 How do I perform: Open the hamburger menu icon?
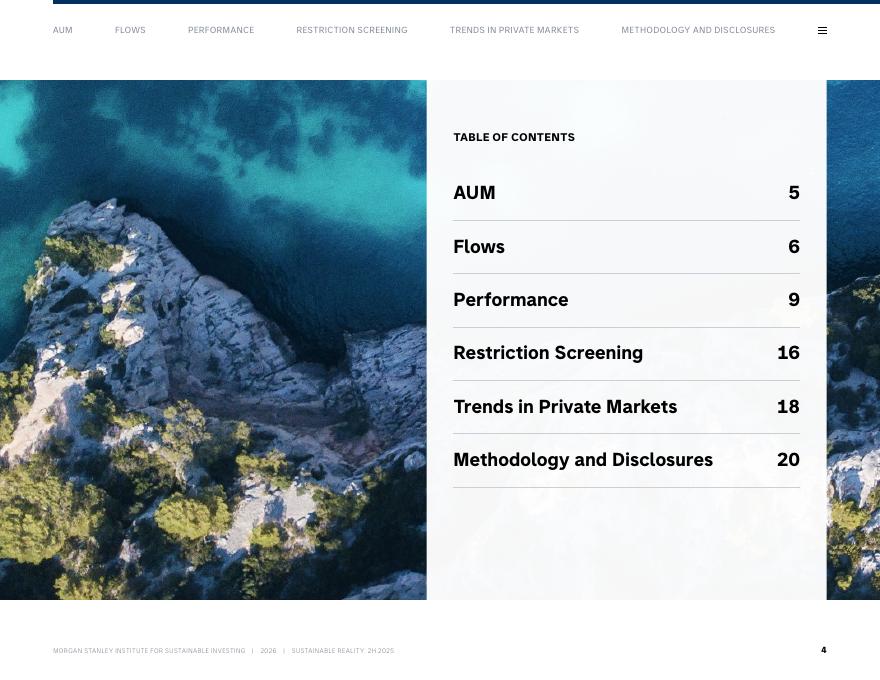tap(822, 30)
